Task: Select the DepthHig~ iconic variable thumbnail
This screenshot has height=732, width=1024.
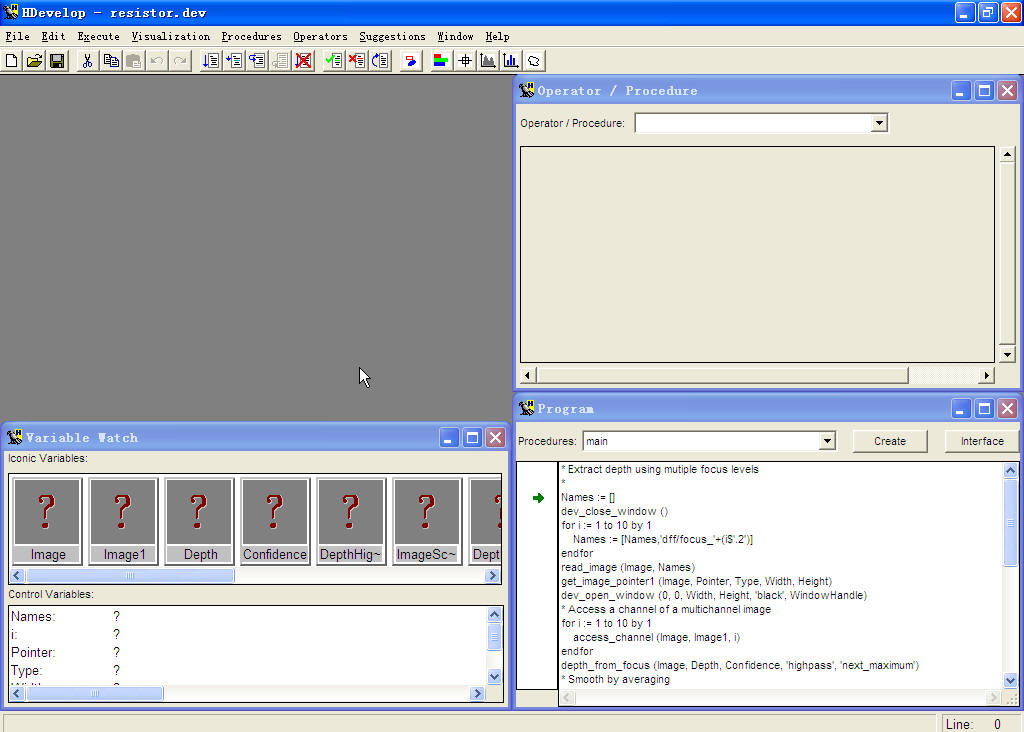Action: tap(351, 520)
